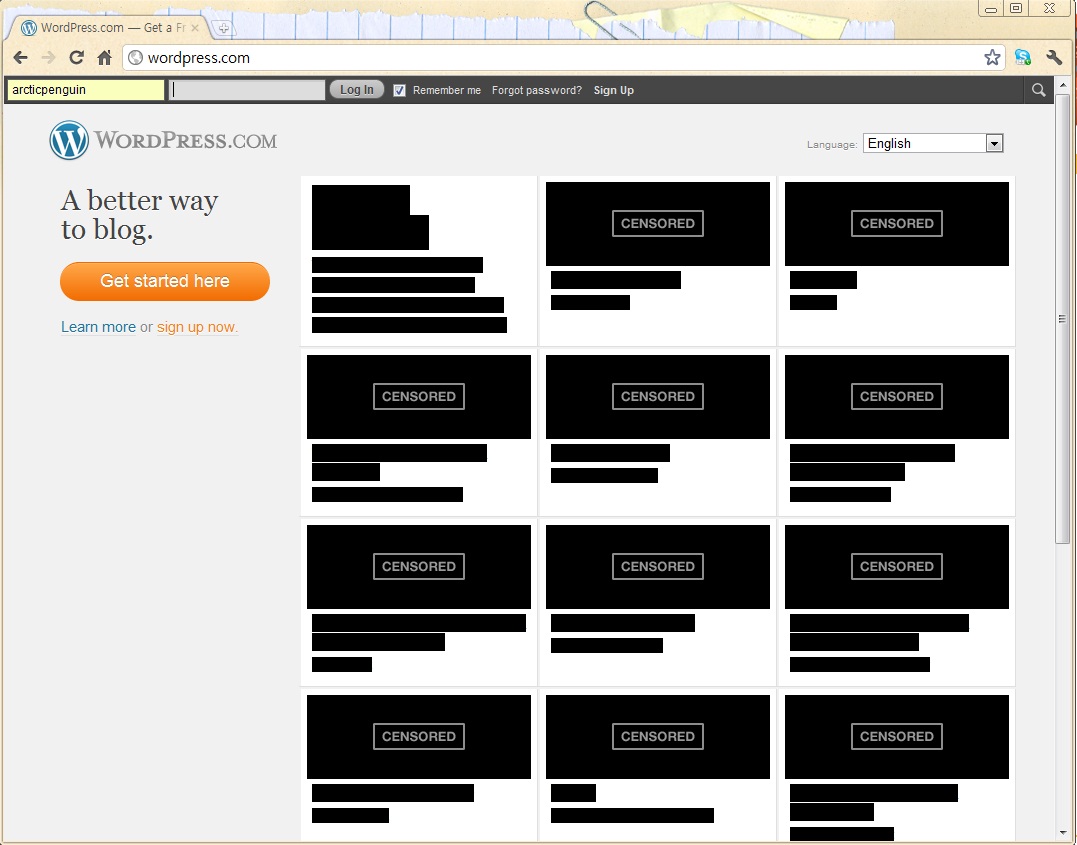Open a new tab
Screen dimensions: 1077x845
(x=223, y=28)
